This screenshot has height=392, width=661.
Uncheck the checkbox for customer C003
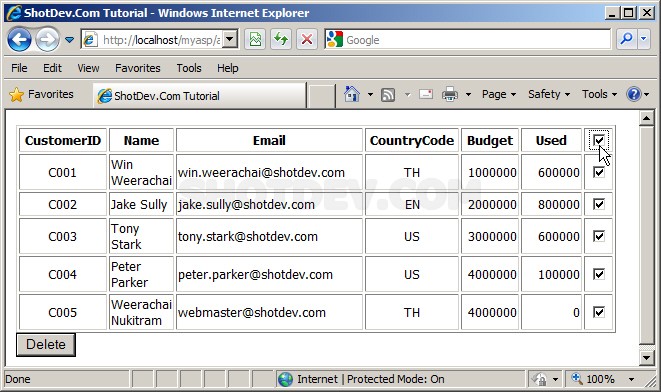click(x=599, y=236)
